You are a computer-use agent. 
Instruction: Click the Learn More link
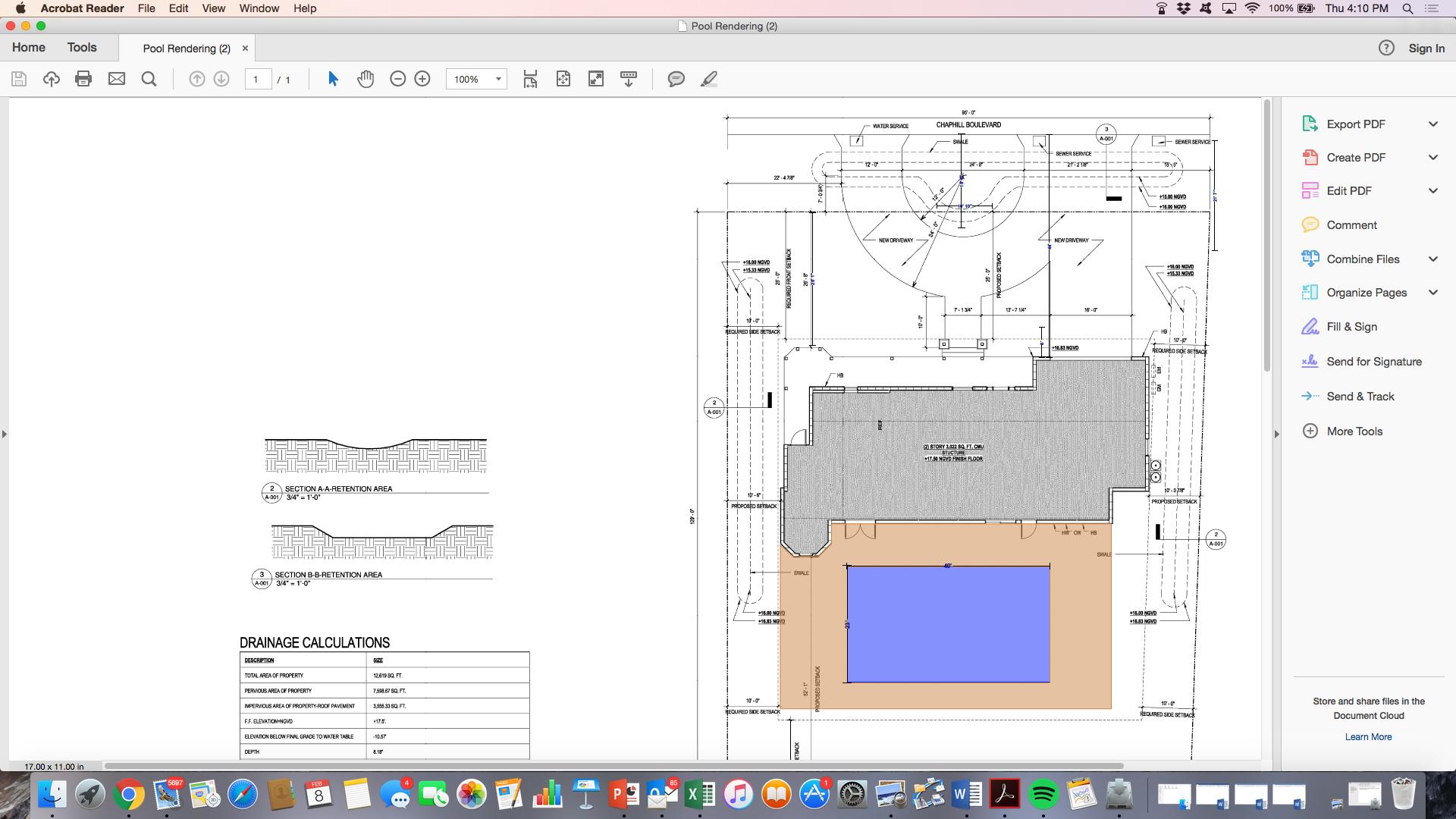(1368, 736)
